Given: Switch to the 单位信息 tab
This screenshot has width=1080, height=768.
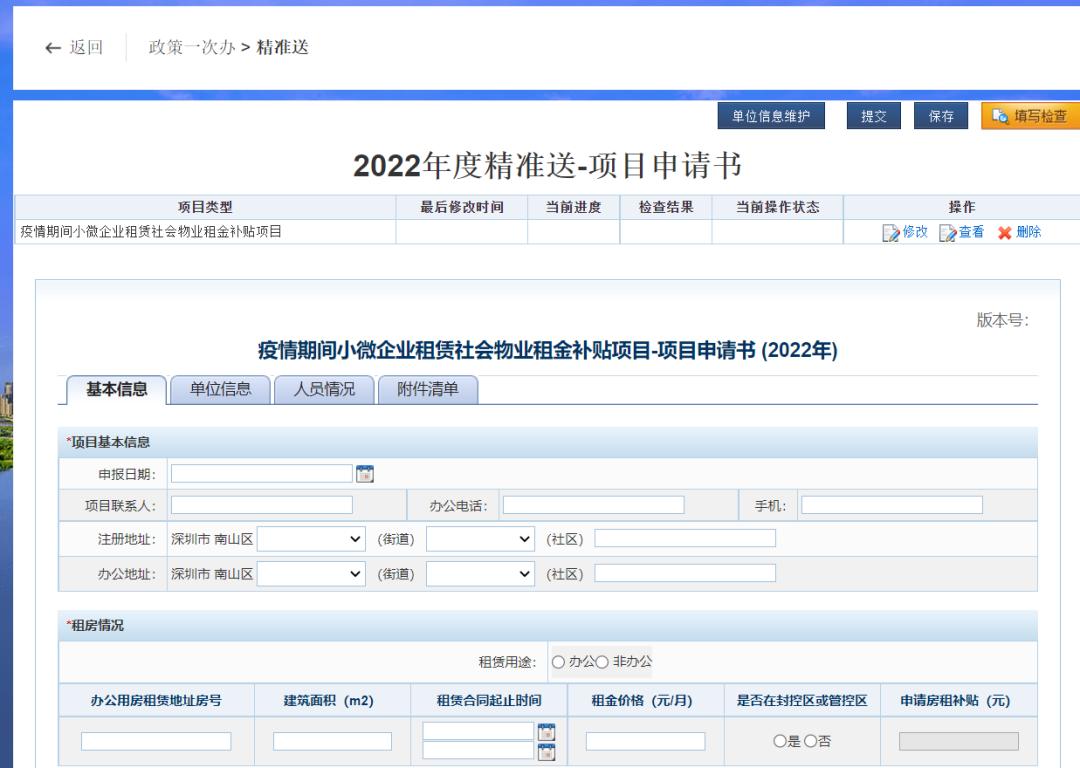Looking at the screenshot, I should (220, 390).
